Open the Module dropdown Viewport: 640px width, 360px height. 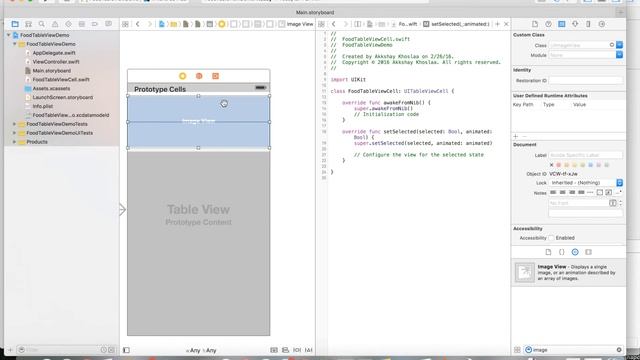tap(619, 55)
